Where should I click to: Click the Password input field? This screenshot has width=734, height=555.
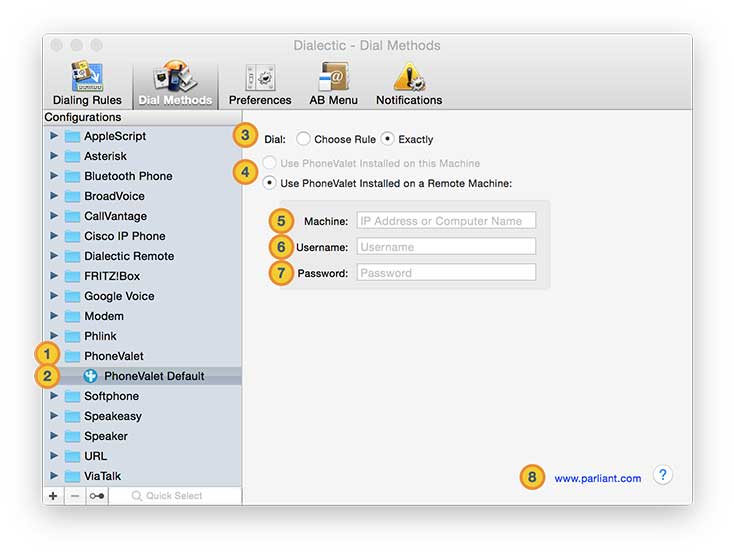(x=446, y=272)
